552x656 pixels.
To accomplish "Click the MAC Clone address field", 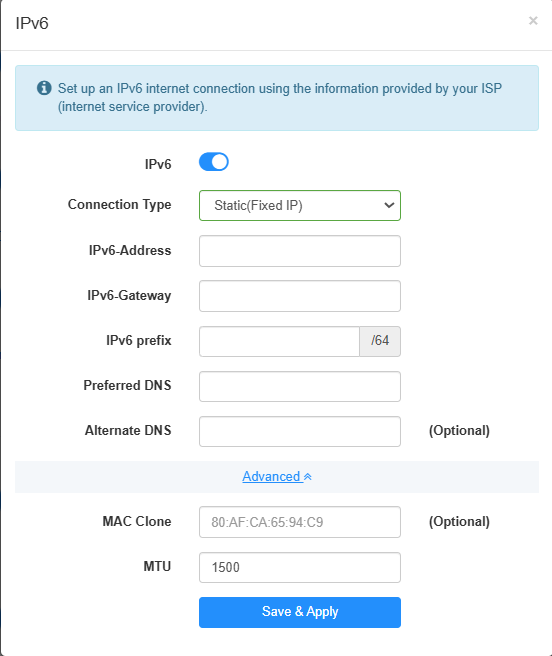I will (300, 522).
